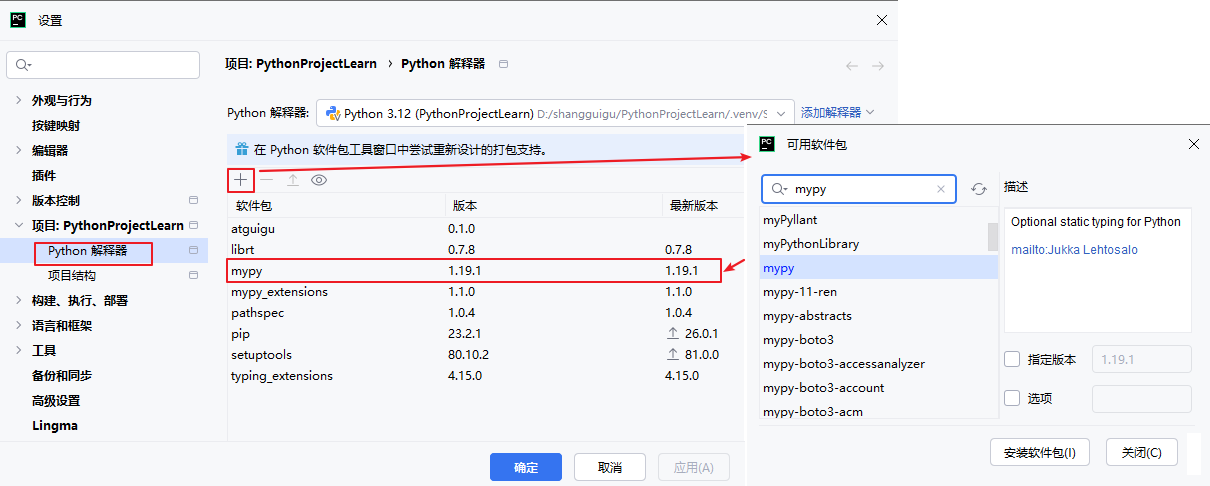Select the pathspec package row

coord(486,313)
